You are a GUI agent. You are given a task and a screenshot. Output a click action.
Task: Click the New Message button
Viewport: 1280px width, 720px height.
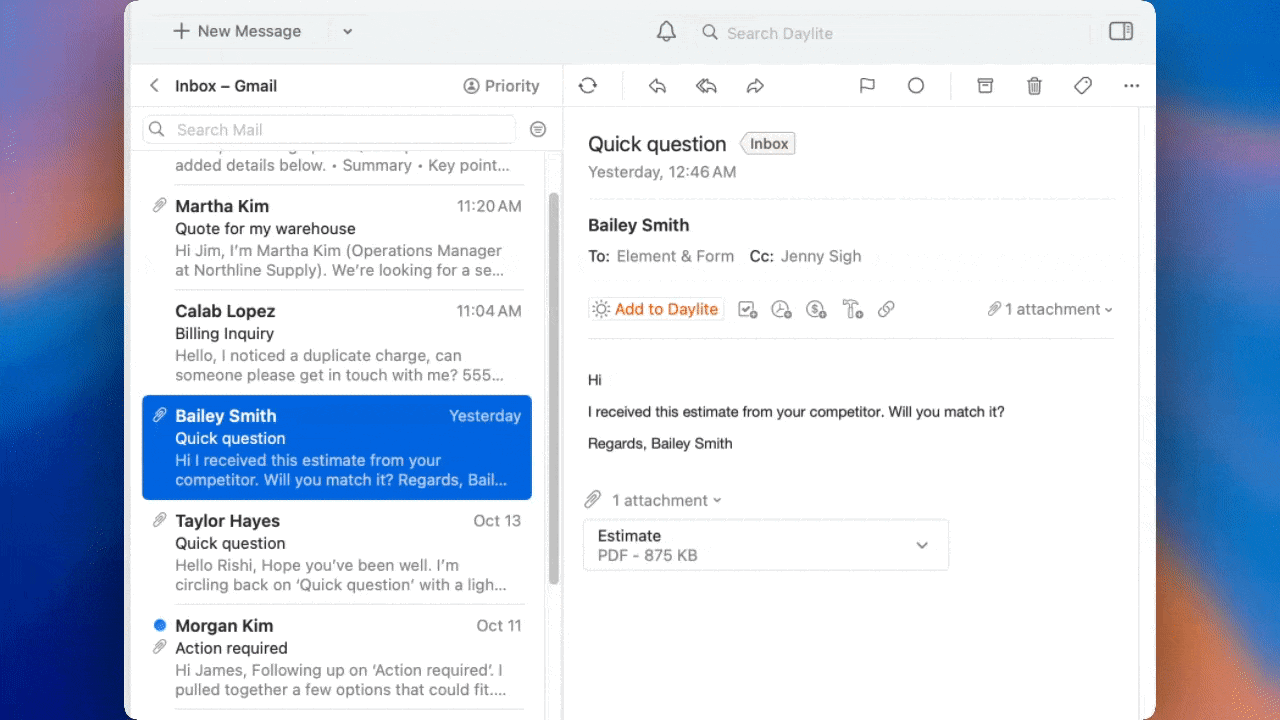(x=237, y=32)
